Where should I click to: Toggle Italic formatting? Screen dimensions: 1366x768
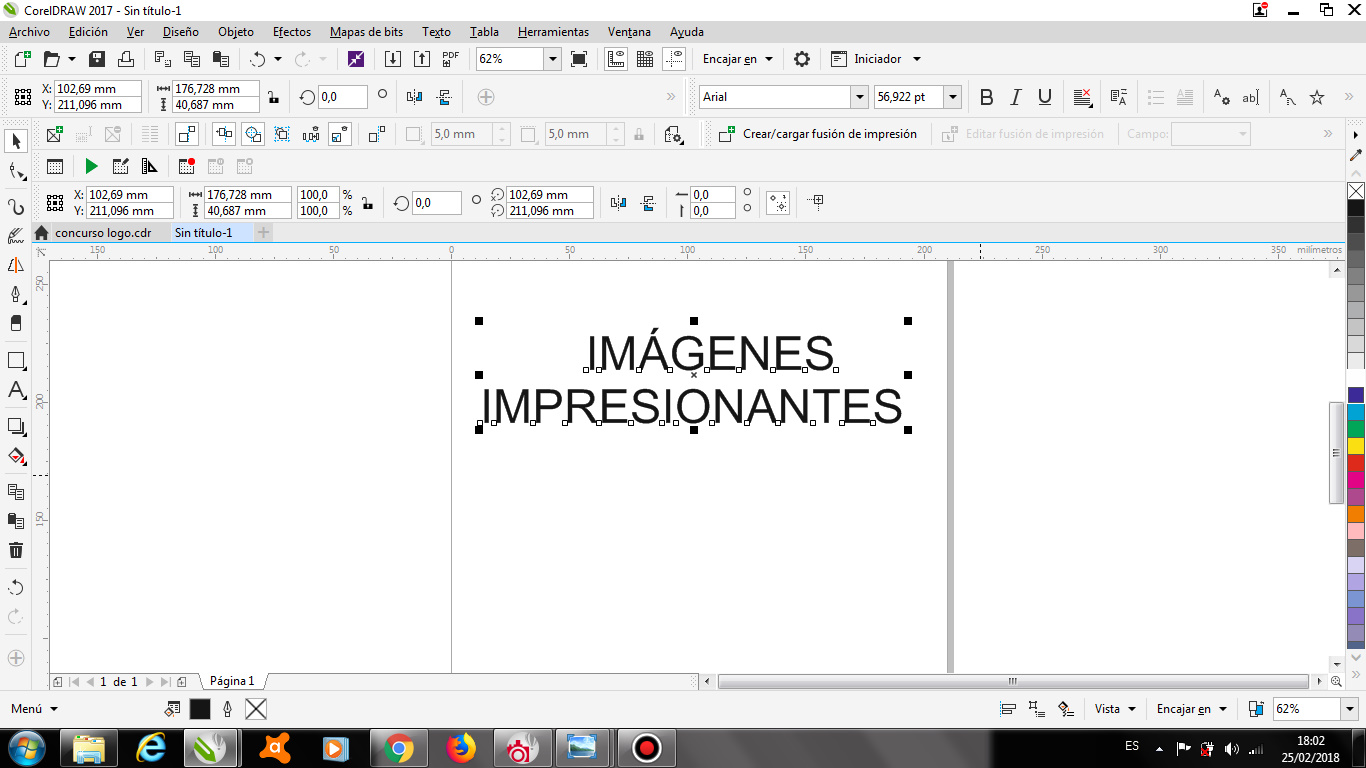[1016, 97]
